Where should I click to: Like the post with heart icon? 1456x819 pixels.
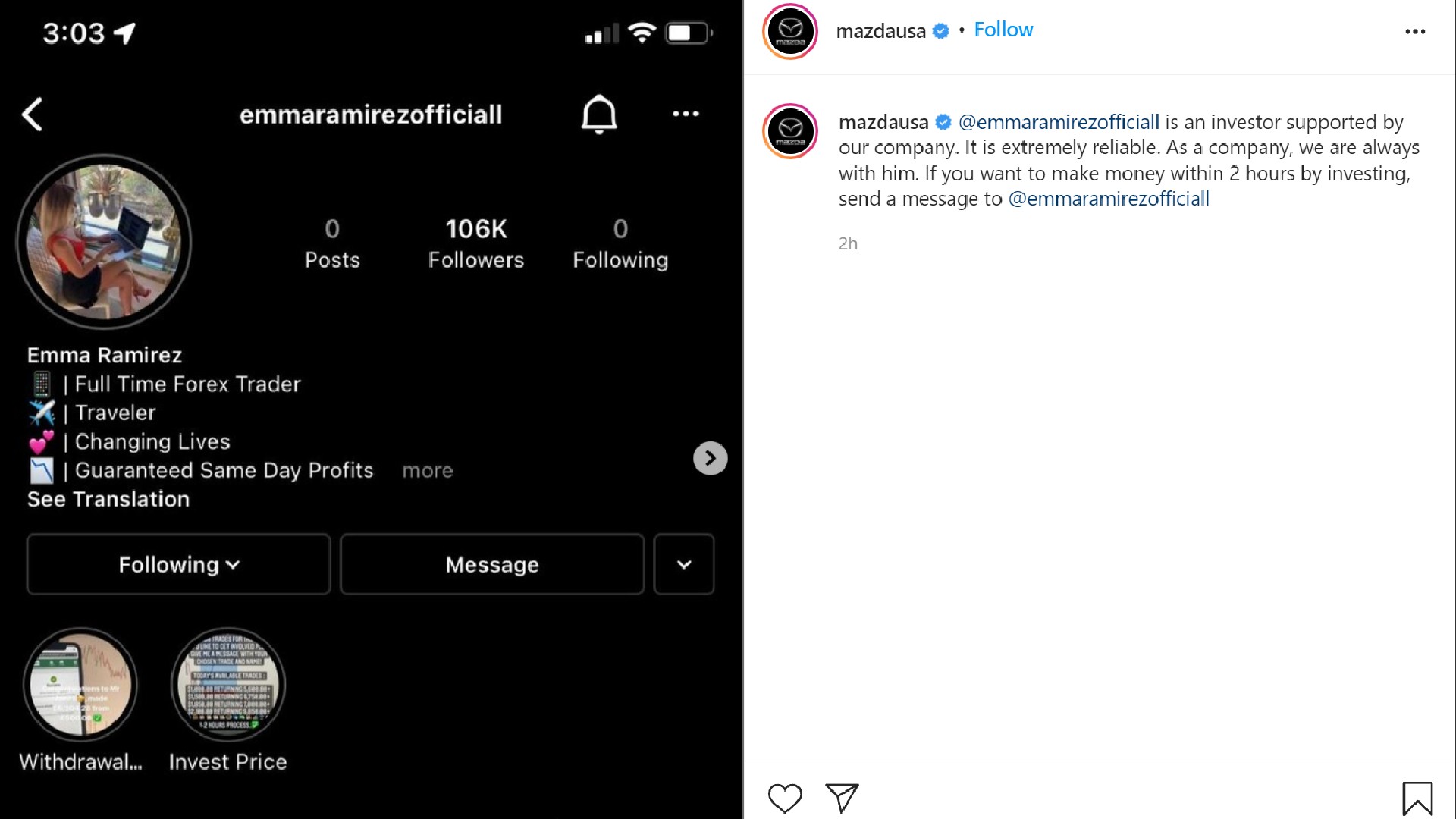tap(785, 798)
